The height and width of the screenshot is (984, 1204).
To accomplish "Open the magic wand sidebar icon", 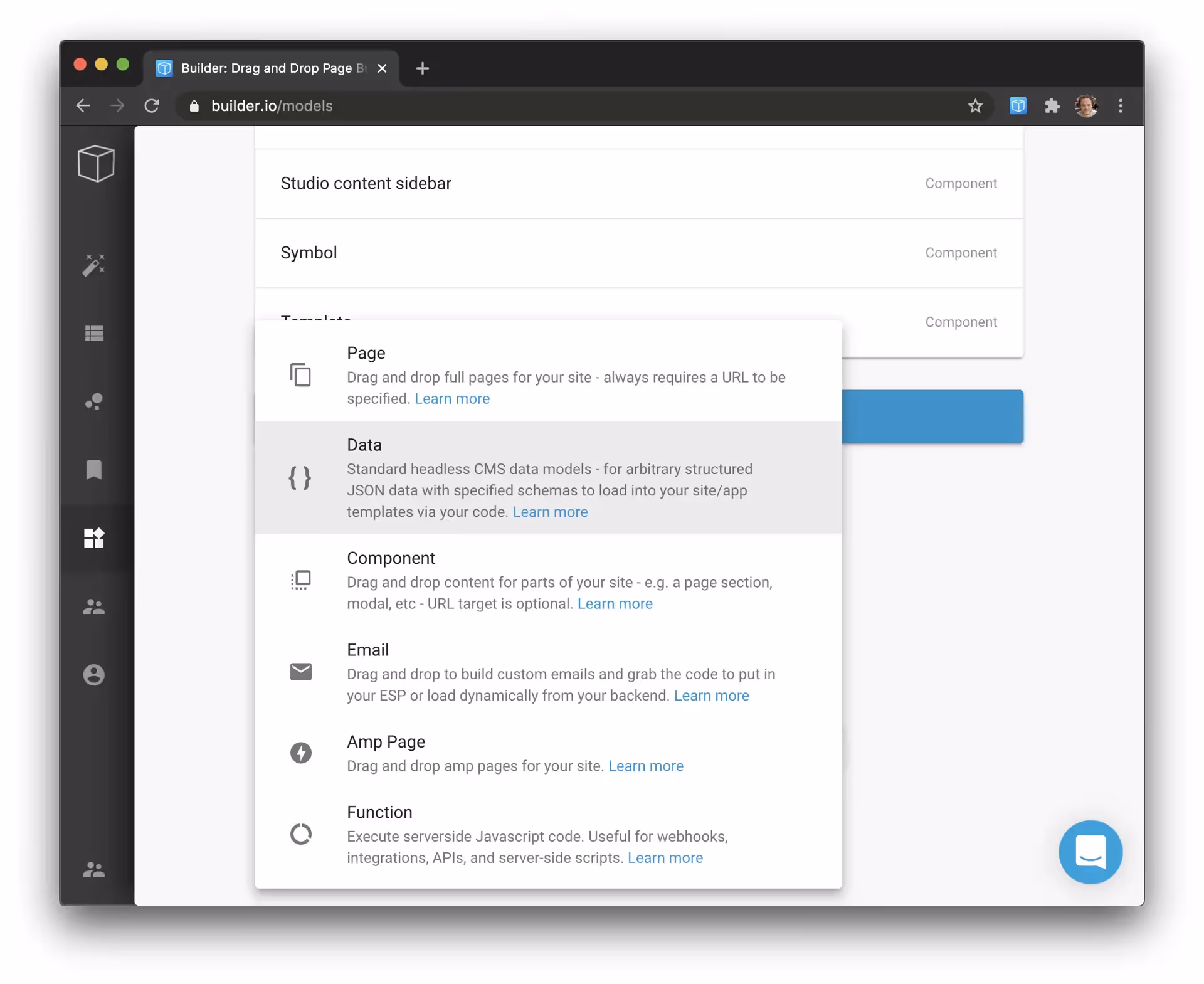I will click(94, 265).
